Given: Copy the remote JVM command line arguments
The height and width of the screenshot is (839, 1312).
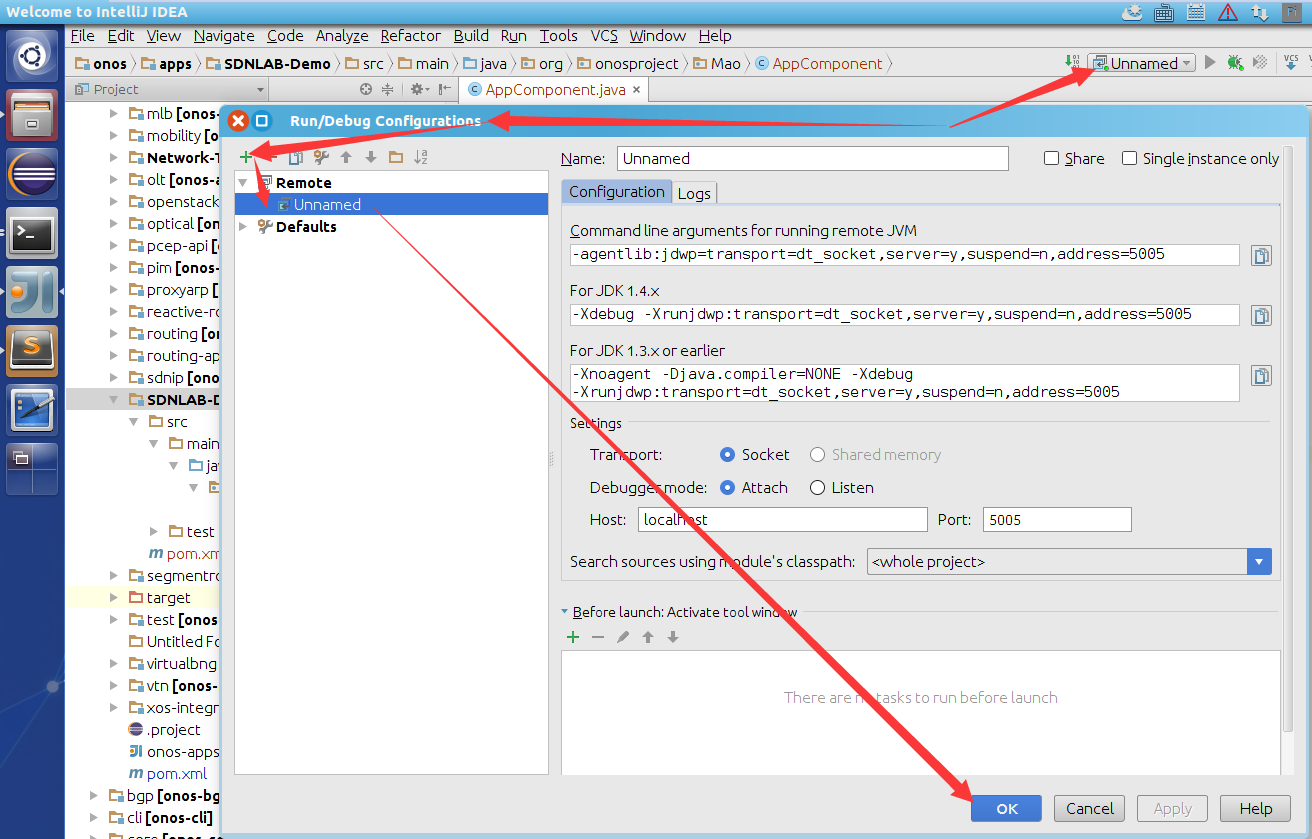Looking at the screenshot, I should 1261,255.
